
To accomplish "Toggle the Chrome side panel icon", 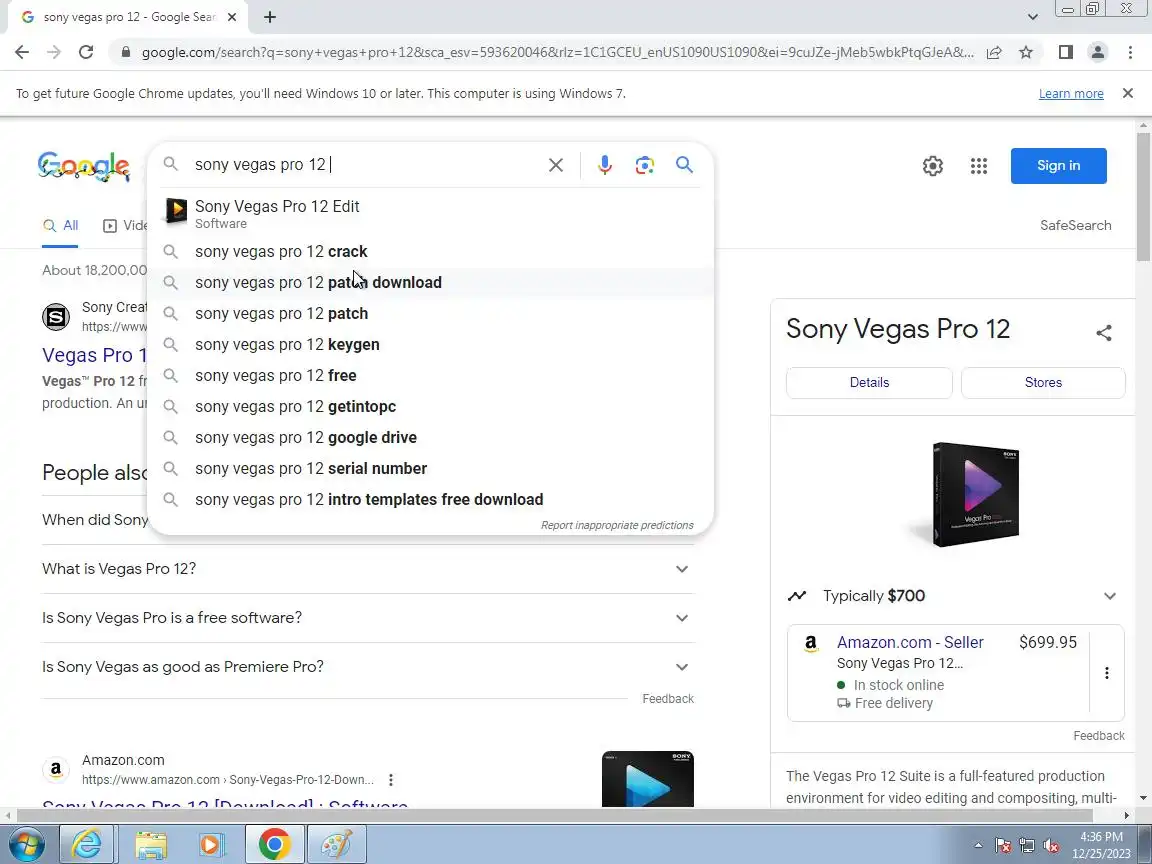I will click(1065, 52).
